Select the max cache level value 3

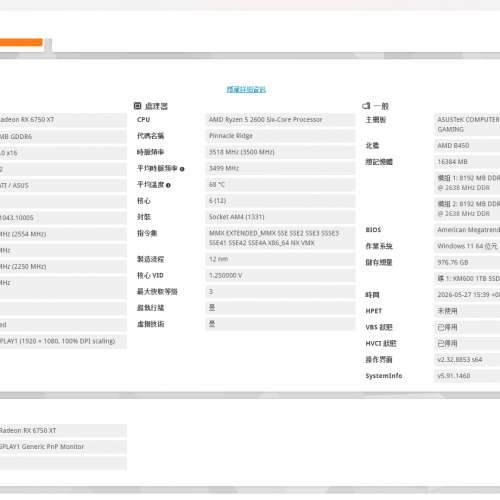coord(280,292)
